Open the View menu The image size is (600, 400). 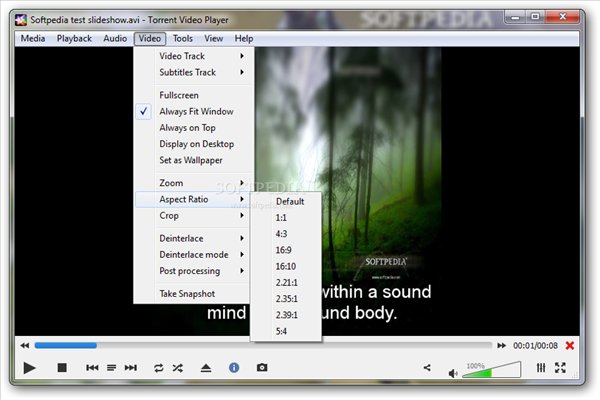(214, 39)
